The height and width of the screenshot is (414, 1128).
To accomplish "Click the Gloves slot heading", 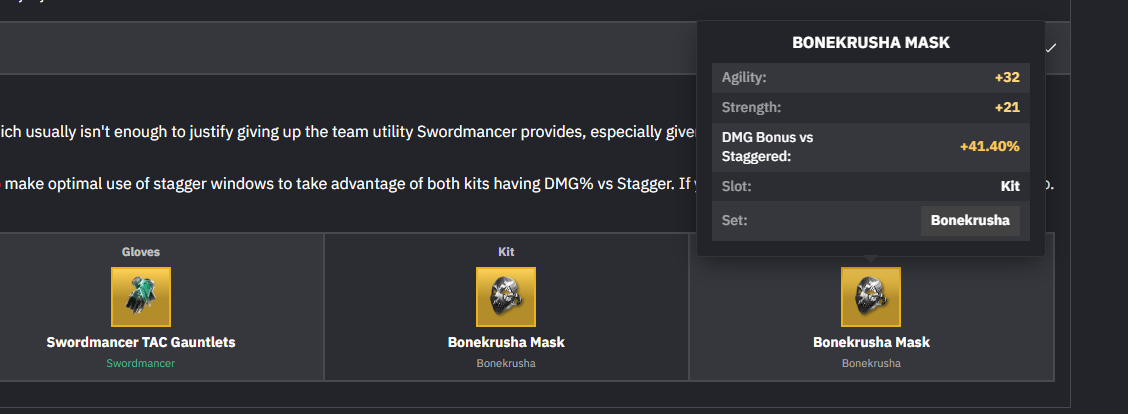I will pos(141,252).
